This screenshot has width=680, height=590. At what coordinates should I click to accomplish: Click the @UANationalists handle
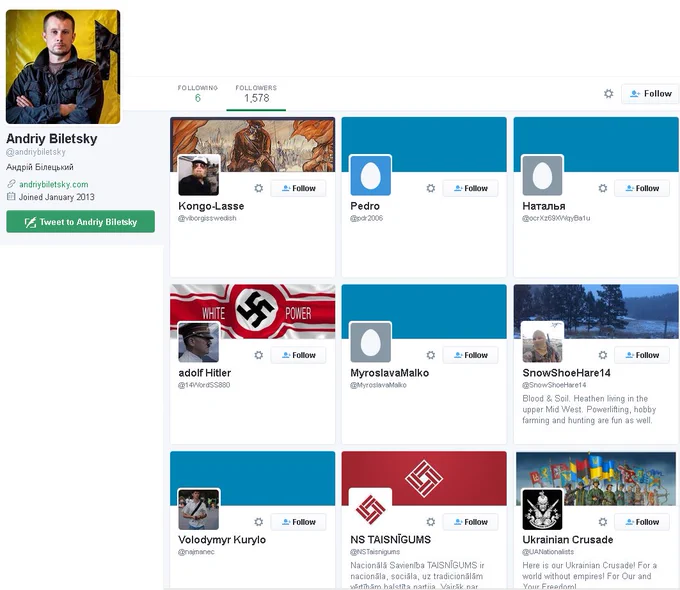coord(548,552)
